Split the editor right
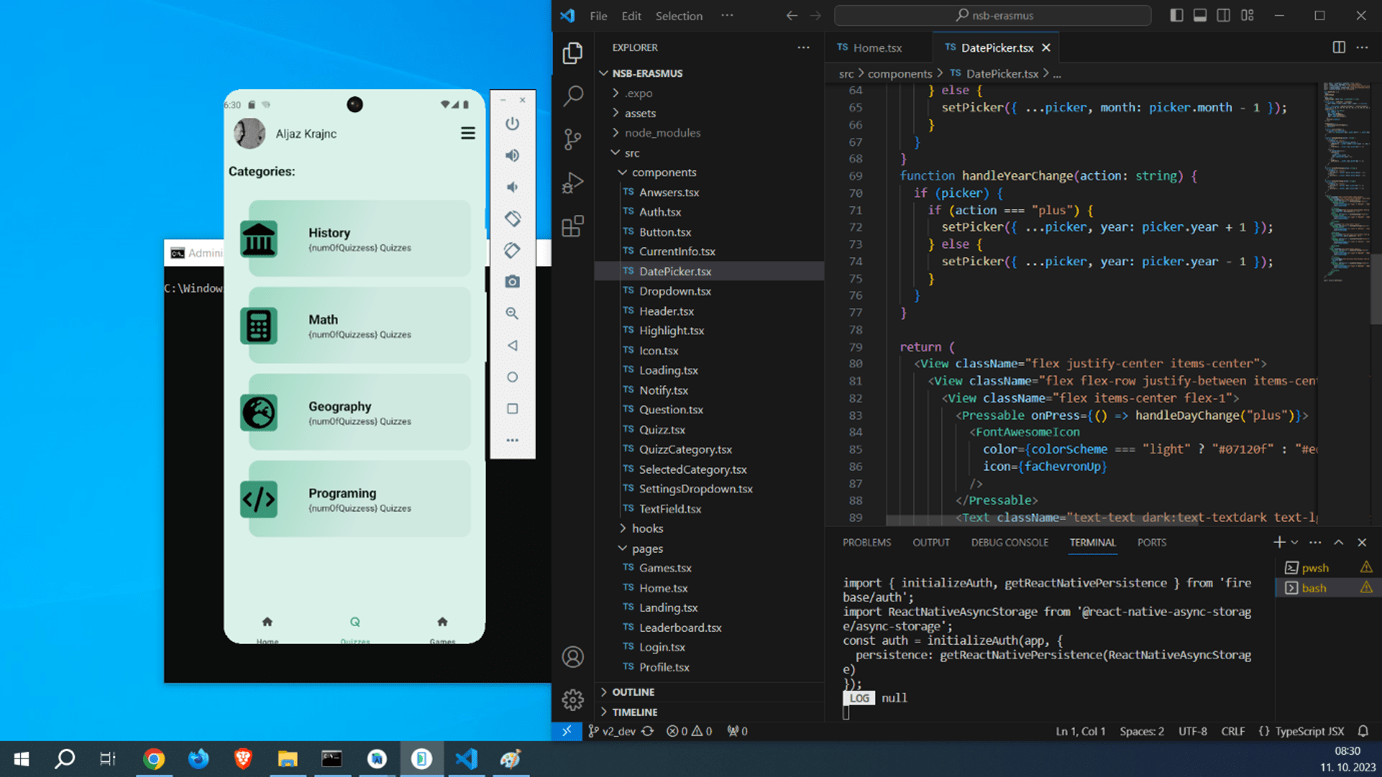 tap(1339, 47)
